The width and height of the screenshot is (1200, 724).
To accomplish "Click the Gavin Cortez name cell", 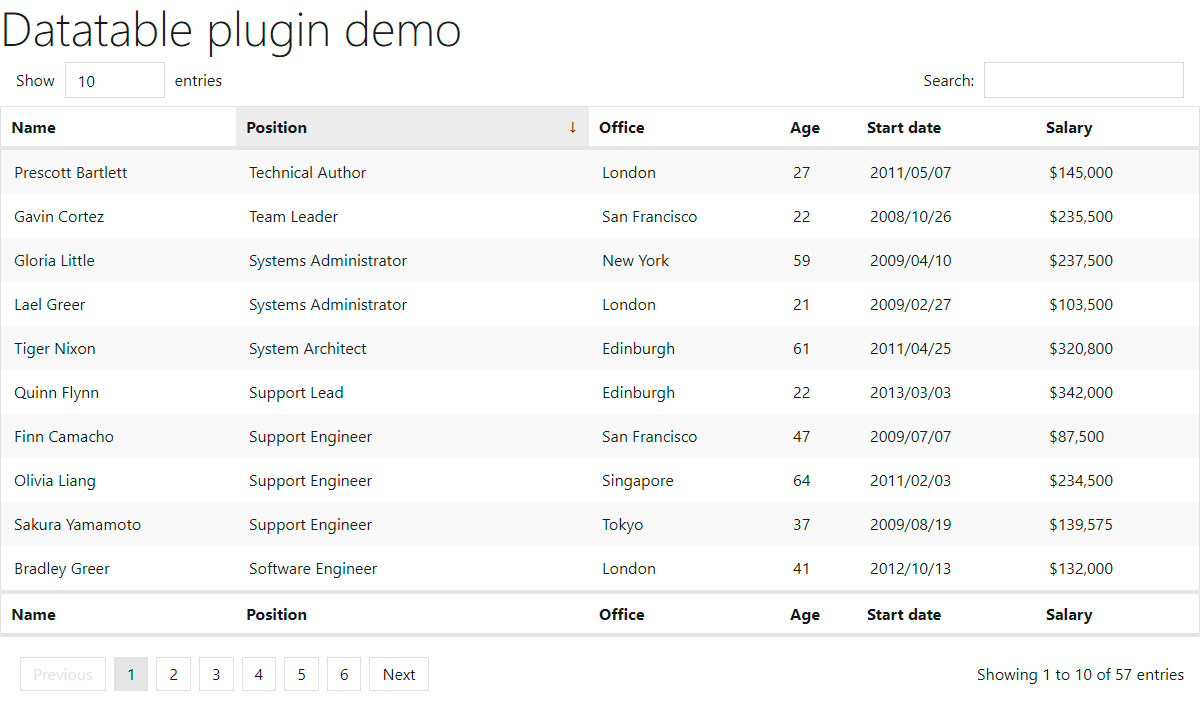I will [x=59, y=216].
